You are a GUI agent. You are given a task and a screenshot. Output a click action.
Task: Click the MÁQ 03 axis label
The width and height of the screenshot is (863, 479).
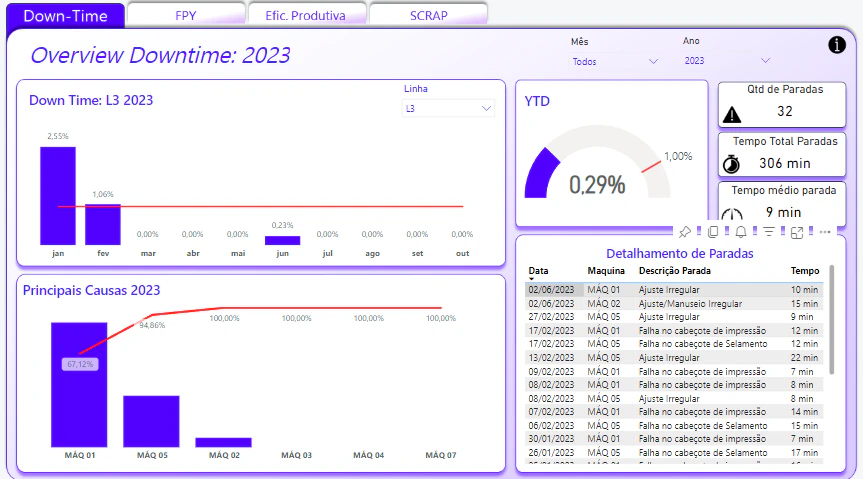(296, 455)
